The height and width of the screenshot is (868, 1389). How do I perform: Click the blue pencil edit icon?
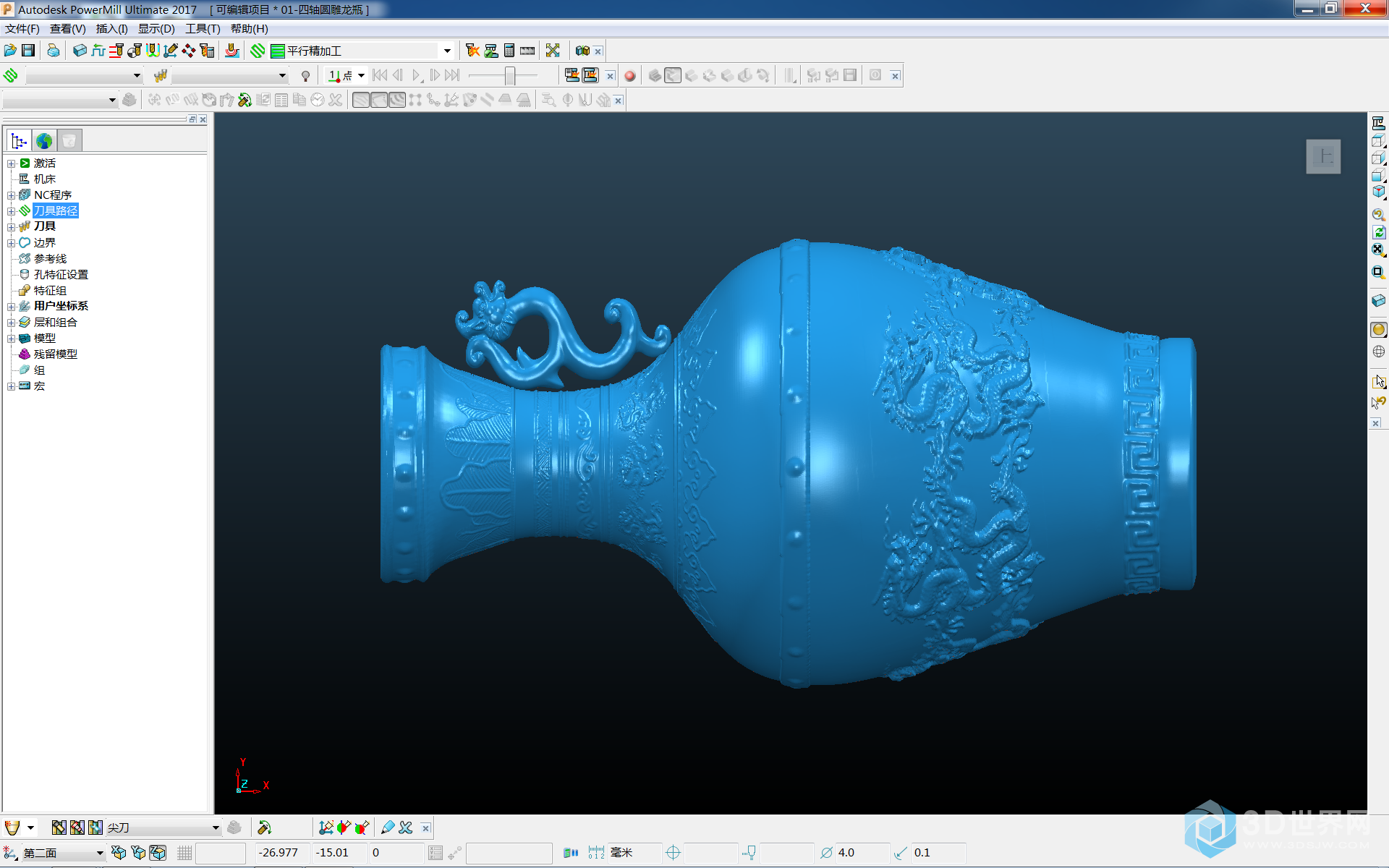coord(388,827)
